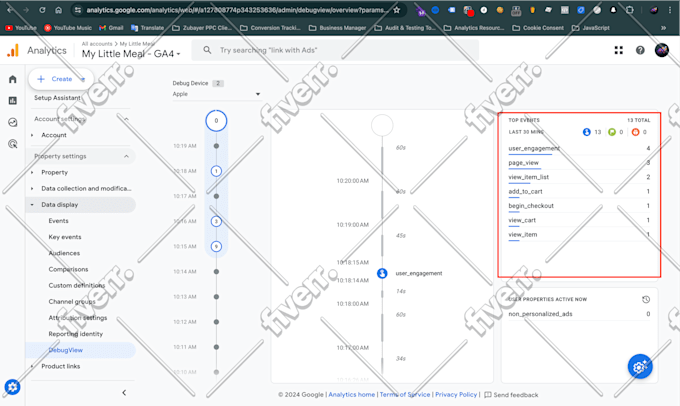Screen dimensions: 680x406
Task: Open the Advertising icon in sidebar
Action: click(x=13, y=144)
